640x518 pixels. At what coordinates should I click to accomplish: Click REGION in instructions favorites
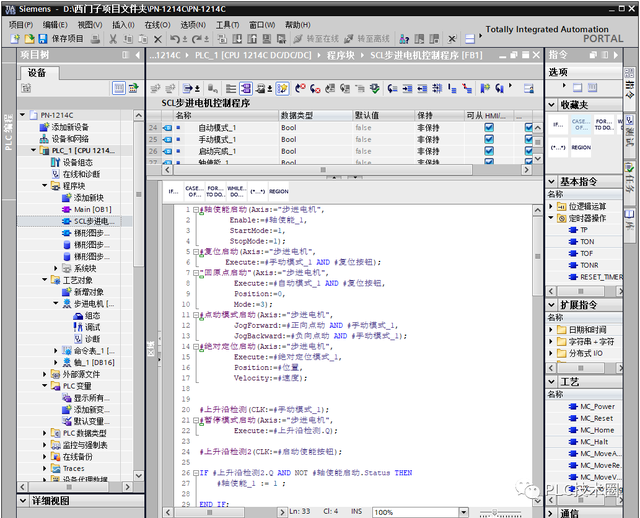coord(581,147)
